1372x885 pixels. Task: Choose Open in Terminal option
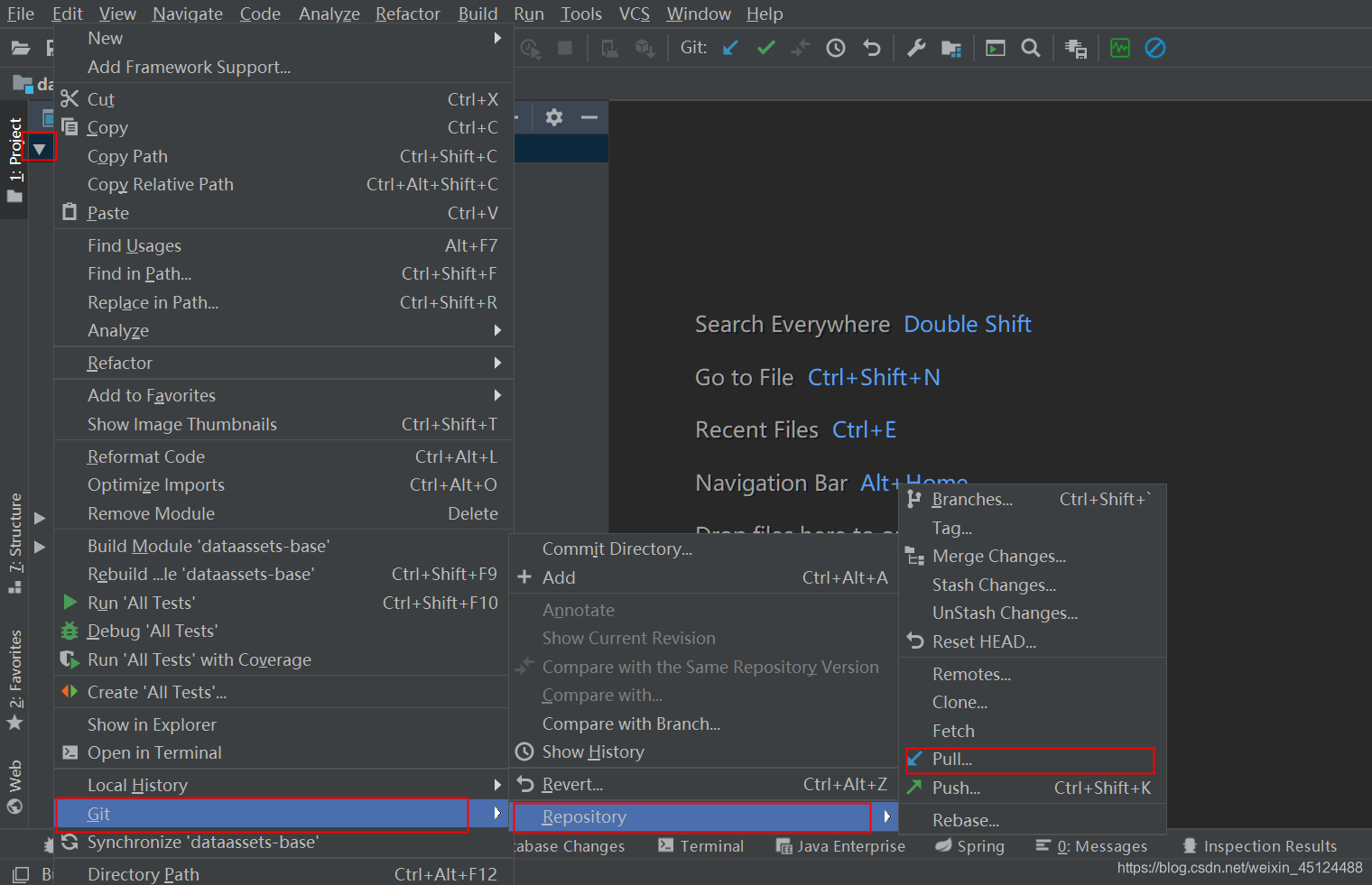click(283, 752)
